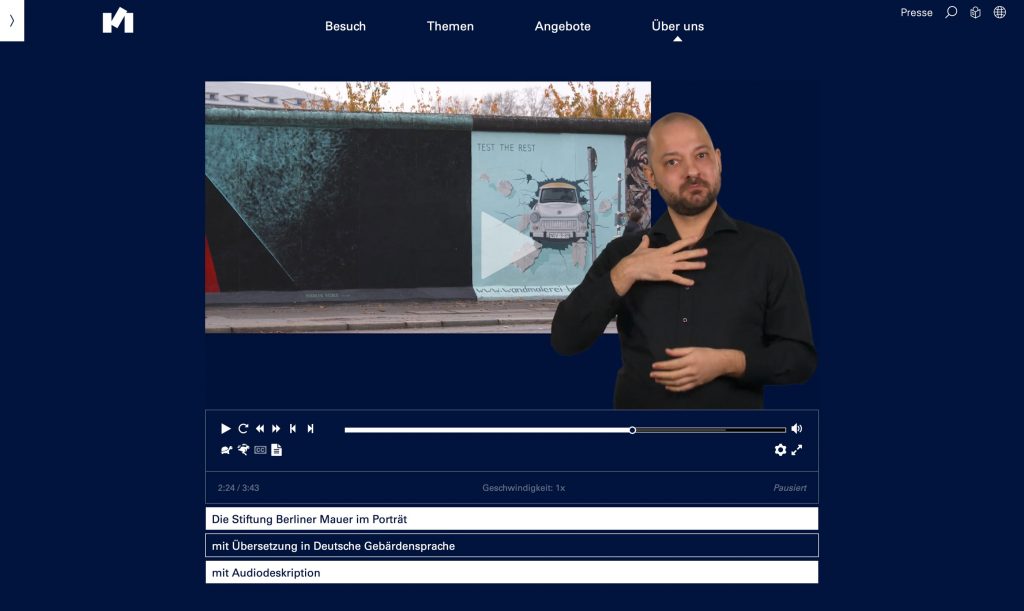Image resolution: width=1024 pixels, height=611 pixels.
Task: Click the 'Pausiert' status text
Action: click(x=790, y=488)
